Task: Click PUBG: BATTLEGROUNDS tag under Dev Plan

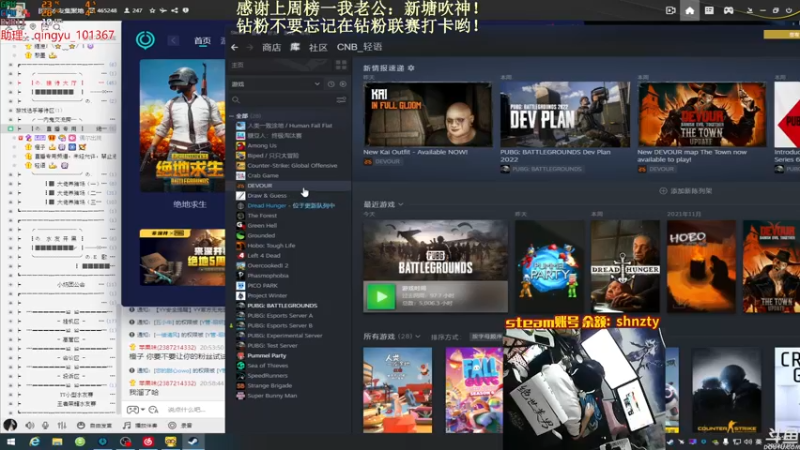Action: point(541,169)
